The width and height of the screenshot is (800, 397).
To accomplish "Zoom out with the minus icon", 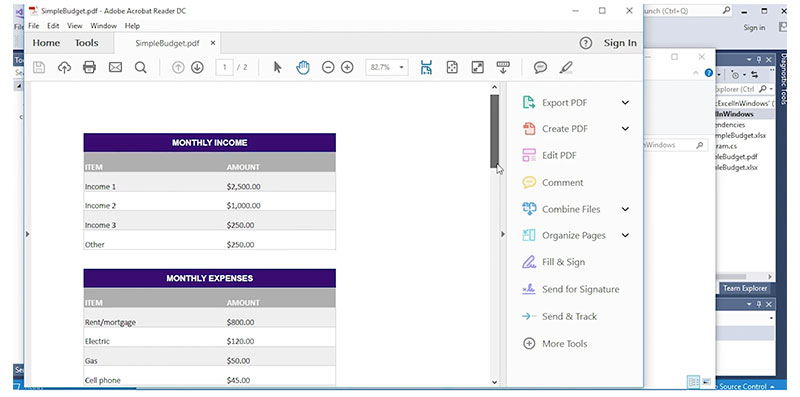I will pyautogui.click(x=328, y=67).
